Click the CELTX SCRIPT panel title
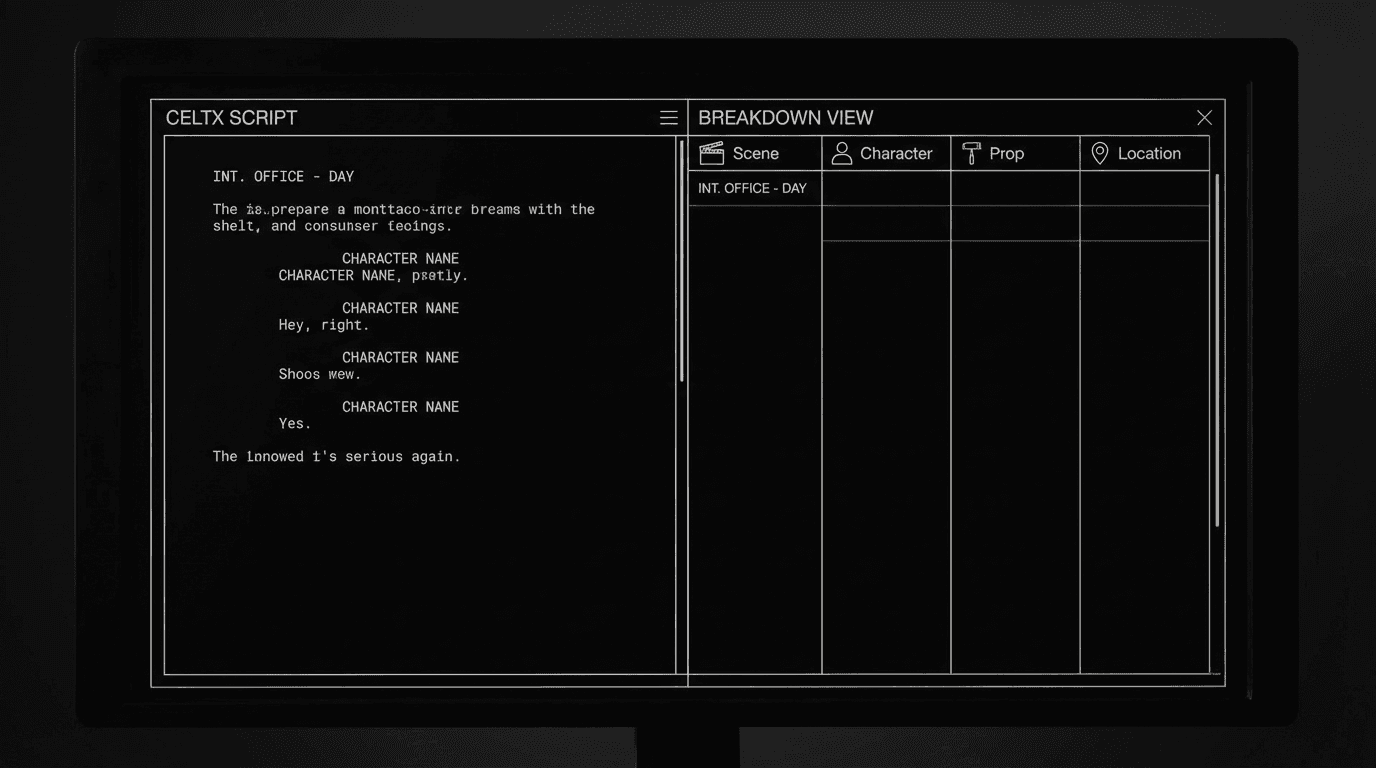The image size is (1376, 768). 231,117
